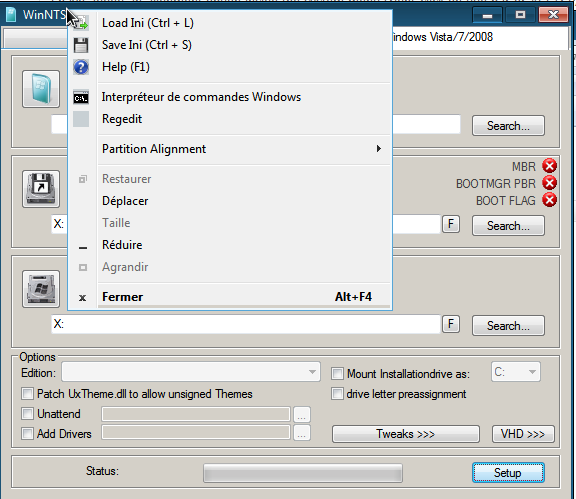Click the red X icon beside BOOTMGR PBR

pos(550,183)
